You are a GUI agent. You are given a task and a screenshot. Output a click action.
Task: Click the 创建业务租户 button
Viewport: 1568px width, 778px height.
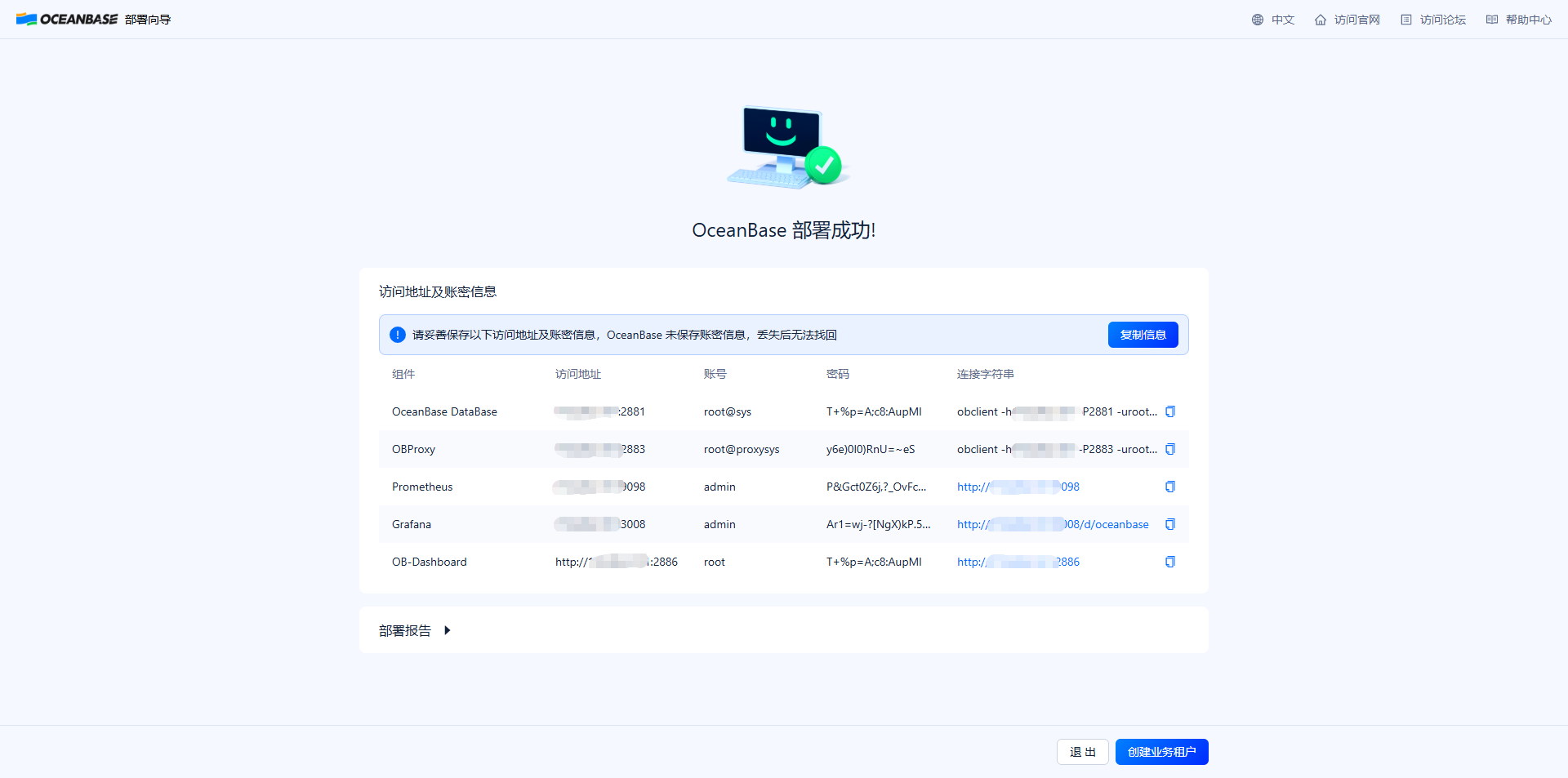click(1161, 752)
